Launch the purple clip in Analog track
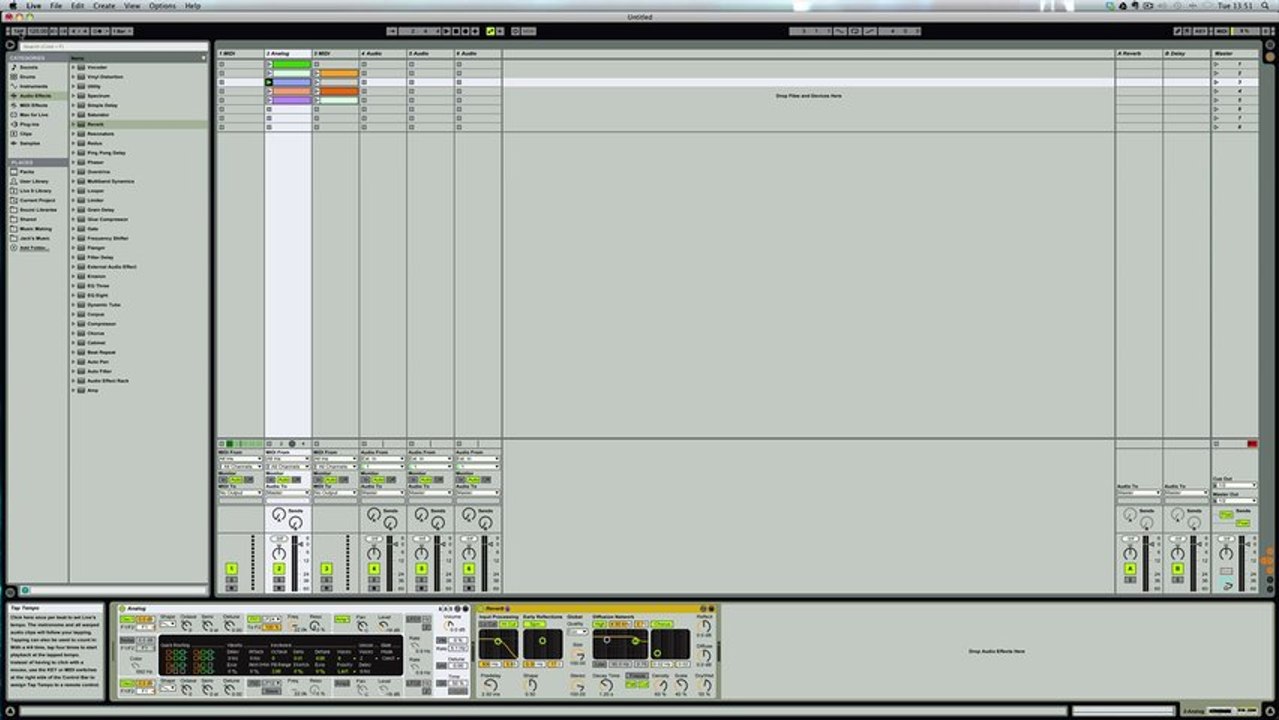 point(269,100)
